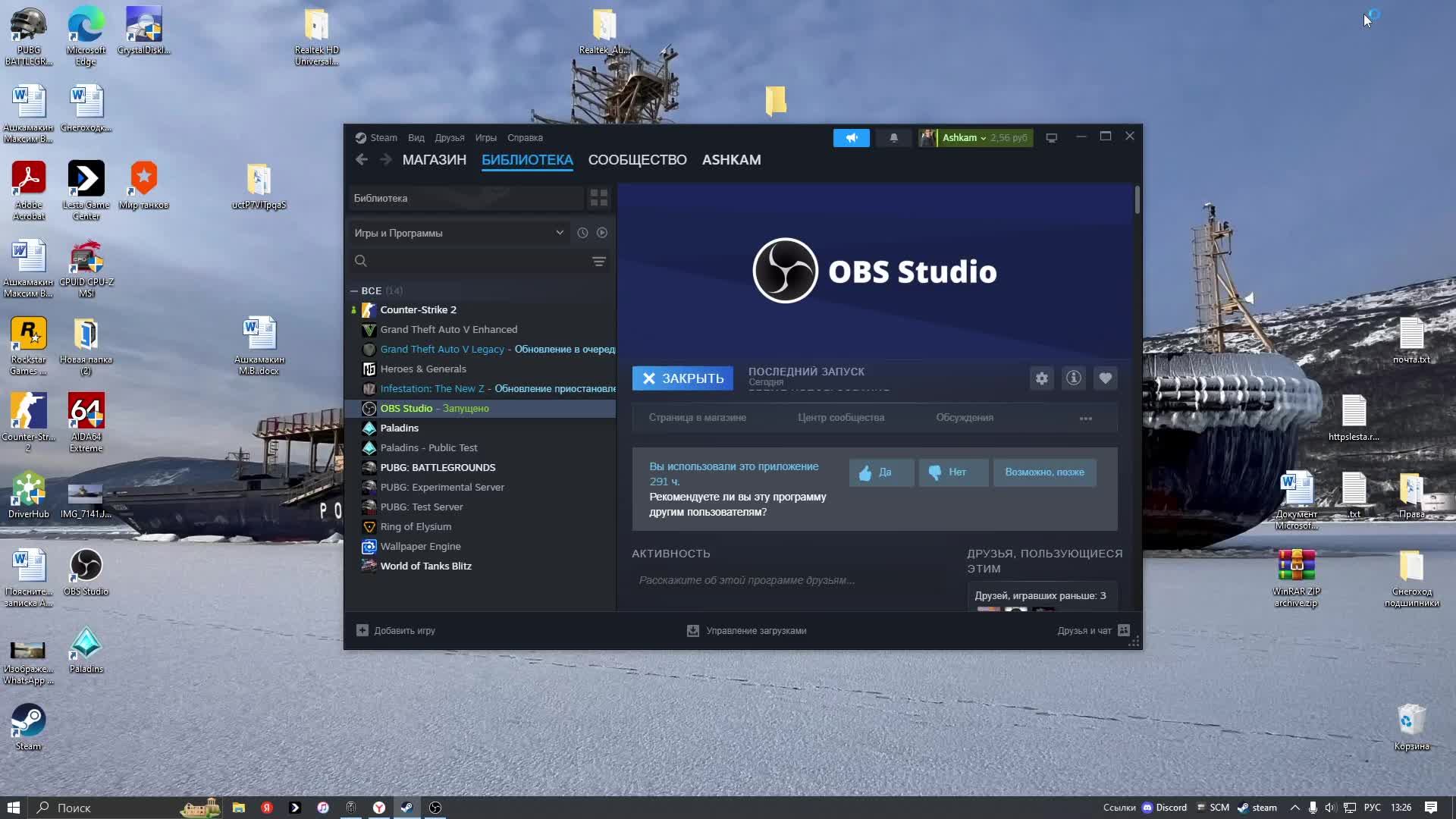This screenshot has height=819, width=1456.
Task: Open Big Picture mode monitor icon
Action: tap(1051, 138)
